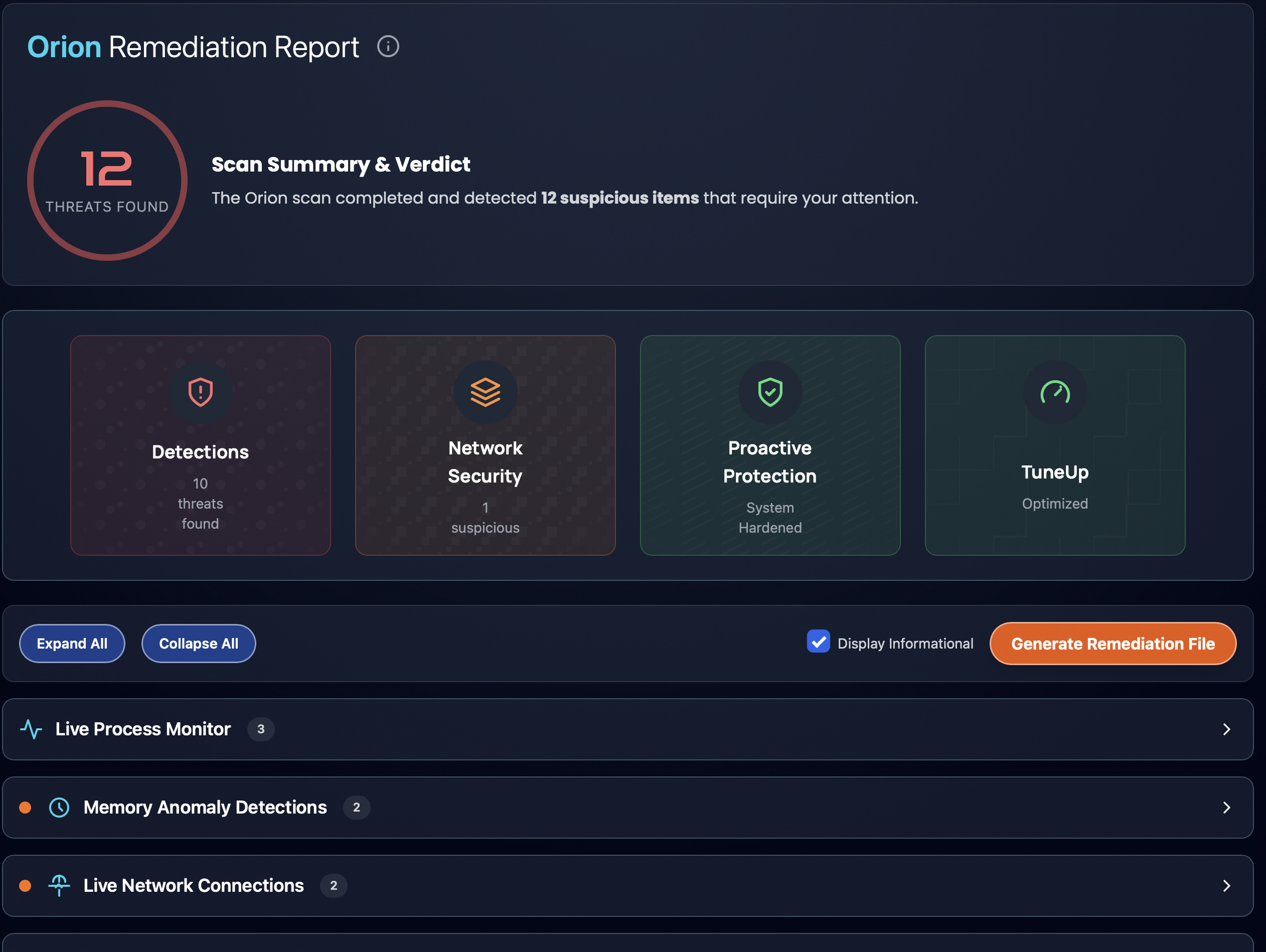Open the TuneUp summary card
The height and width of the screenshot is (952, 1266).
pyautogui.click(x=1055, y=445)
